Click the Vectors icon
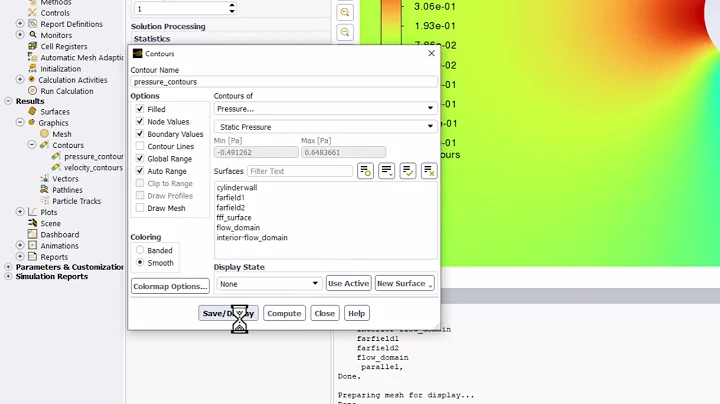 [x=44, y=178]
